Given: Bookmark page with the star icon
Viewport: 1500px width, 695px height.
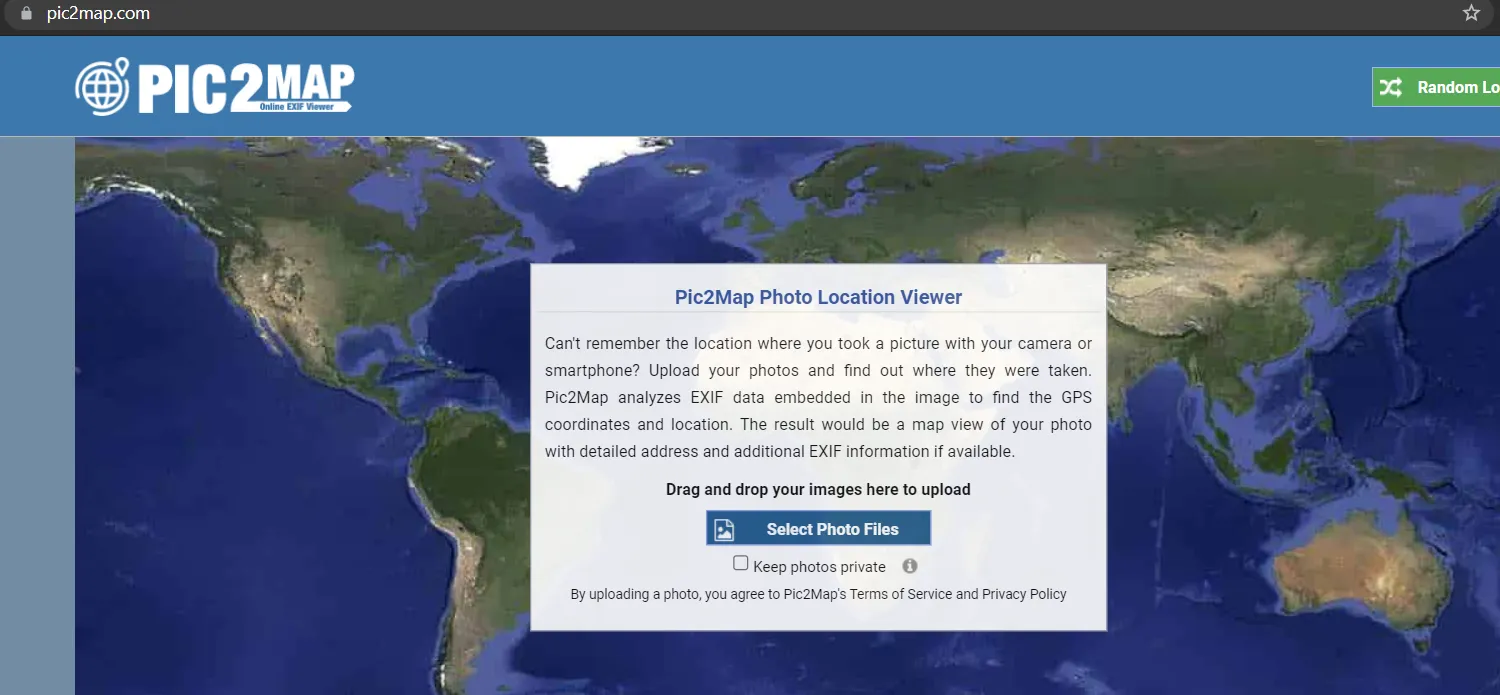Looking at the screenshot, I should tap(1471, 13).
